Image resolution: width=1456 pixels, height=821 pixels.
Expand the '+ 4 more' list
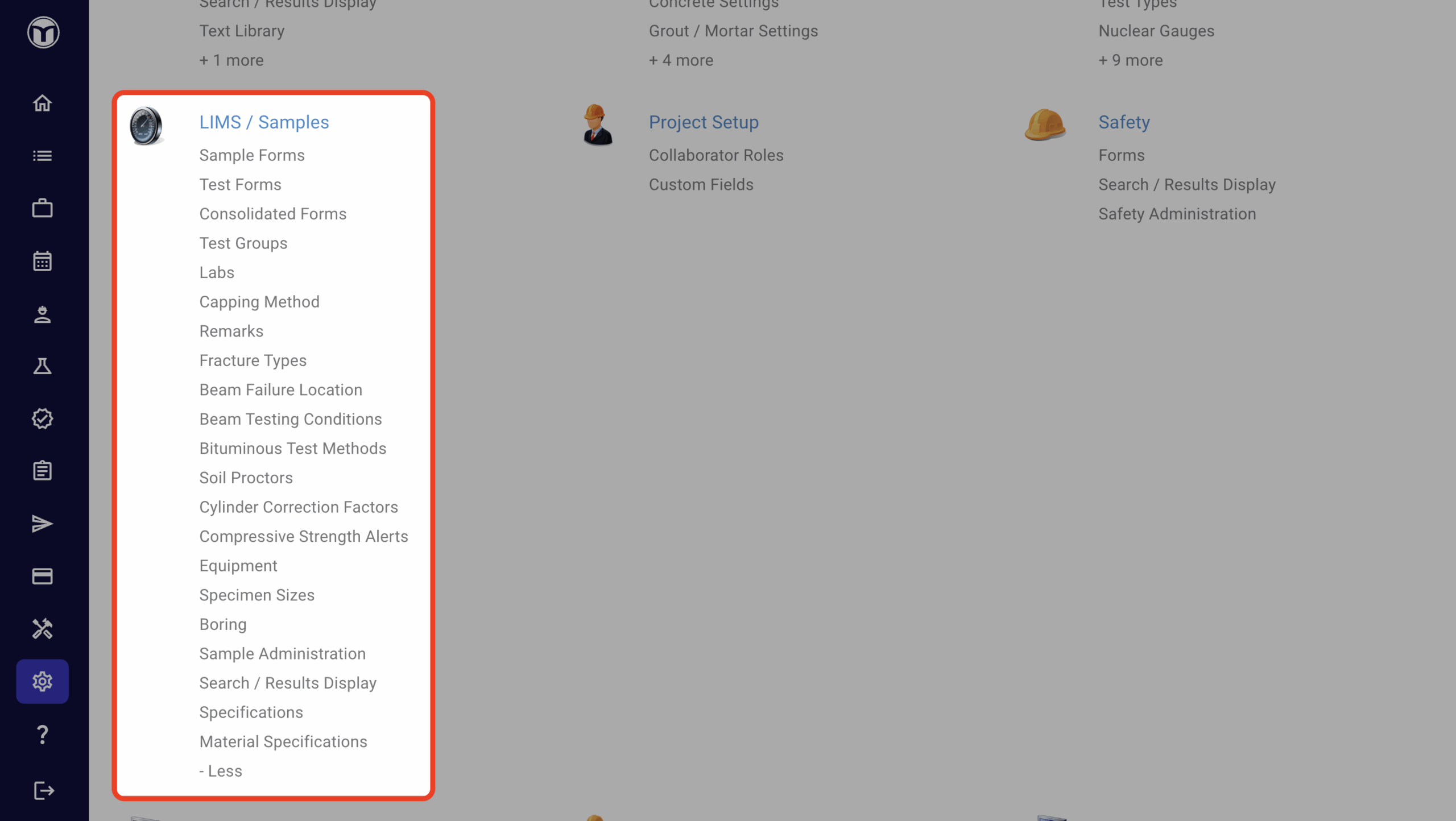(x=681, y=60)
